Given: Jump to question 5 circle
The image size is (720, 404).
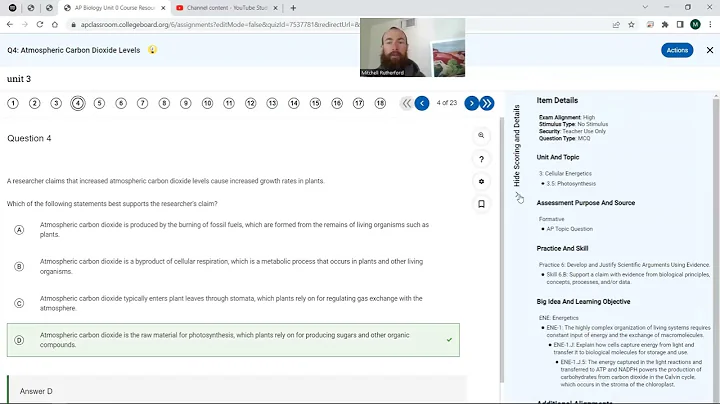Looking at the screenshot, I should (99, 103).
